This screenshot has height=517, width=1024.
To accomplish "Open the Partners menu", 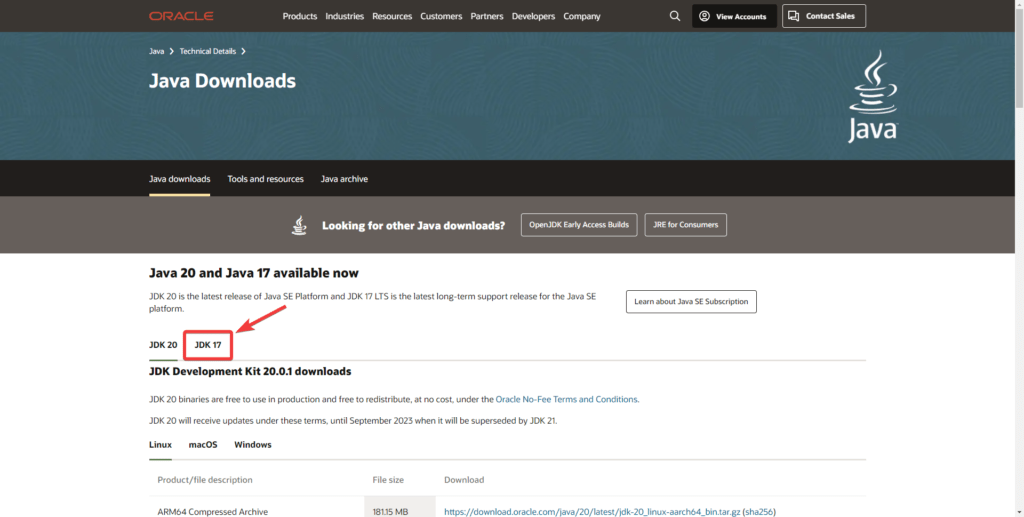I will [x=487, y=16].
